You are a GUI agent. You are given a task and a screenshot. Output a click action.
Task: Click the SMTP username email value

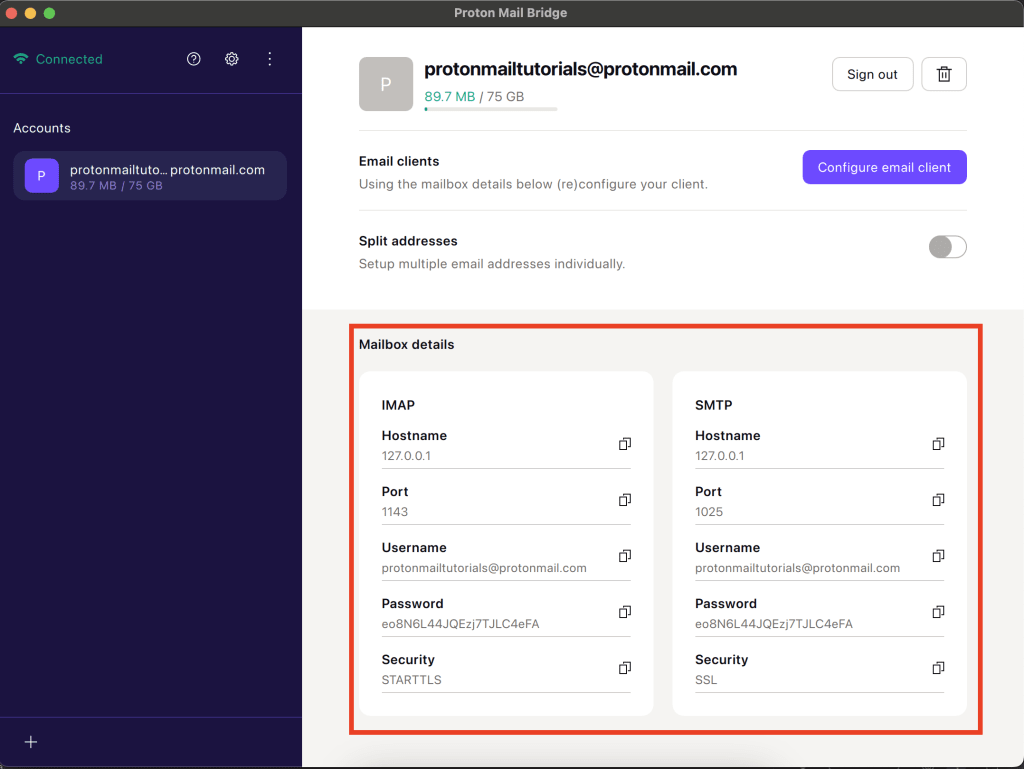797,568
